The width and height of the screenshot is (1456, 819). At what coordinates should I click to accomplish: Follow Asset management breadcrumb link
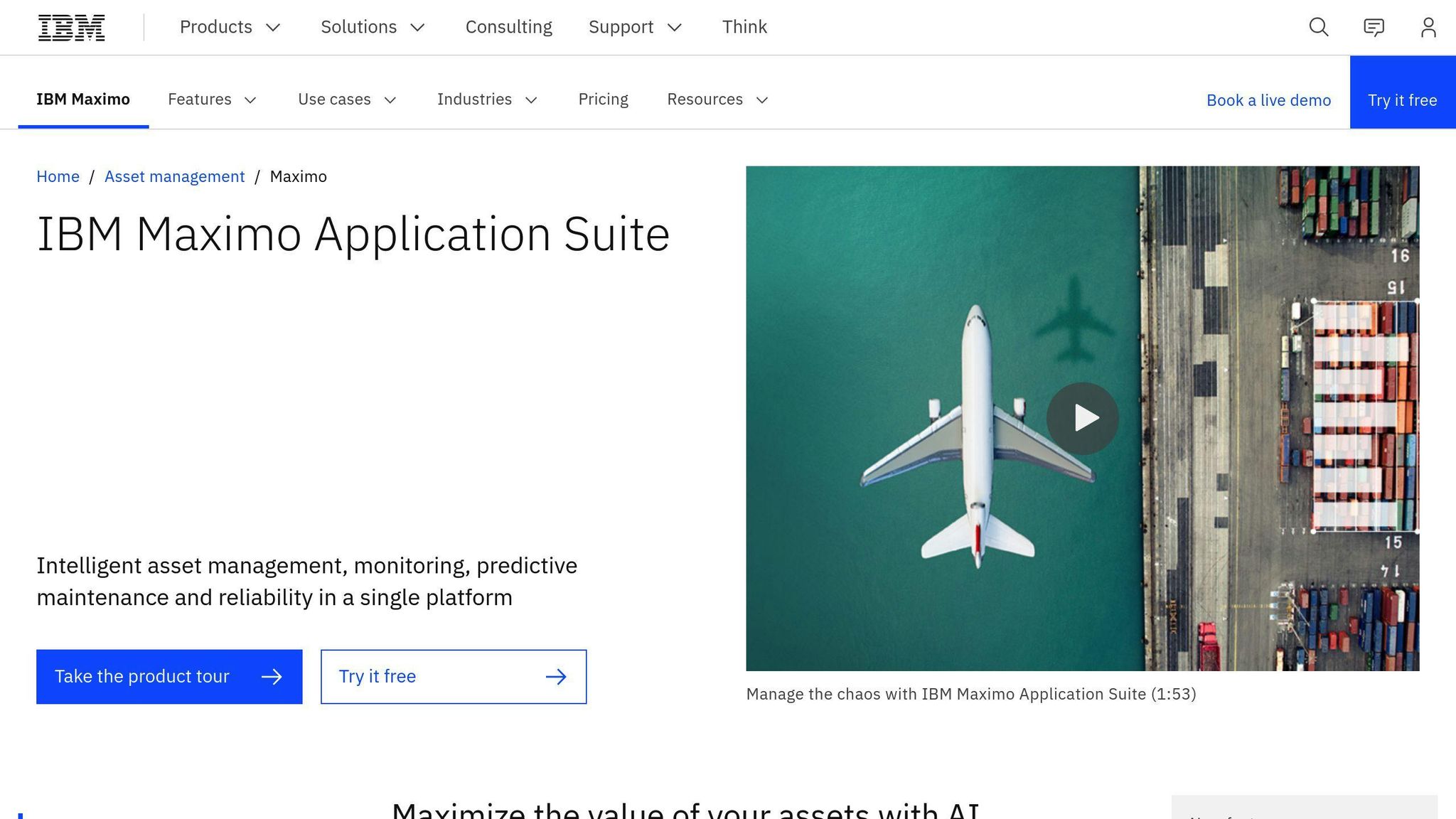pyautogui.click(x=174, y=176)
